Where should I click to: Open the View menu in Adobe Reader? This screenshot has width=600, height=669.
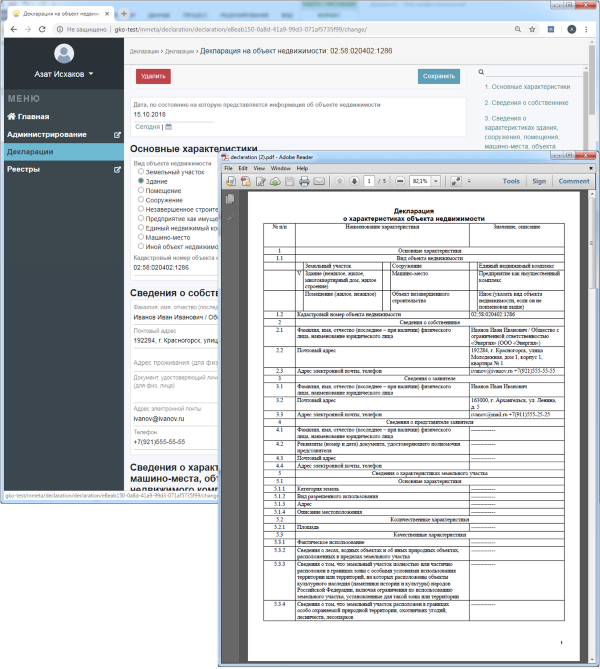(259, 169)
